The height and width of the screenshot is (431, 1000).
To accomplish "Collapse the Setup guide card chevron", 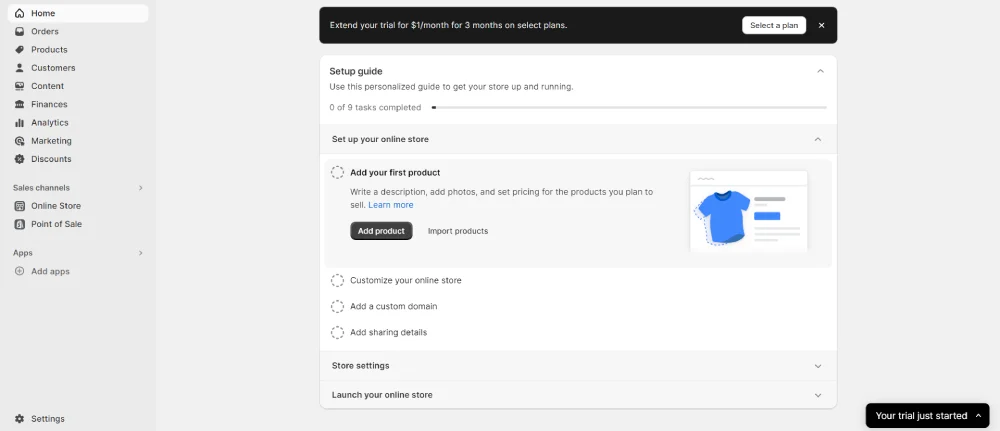I will 820,71.
